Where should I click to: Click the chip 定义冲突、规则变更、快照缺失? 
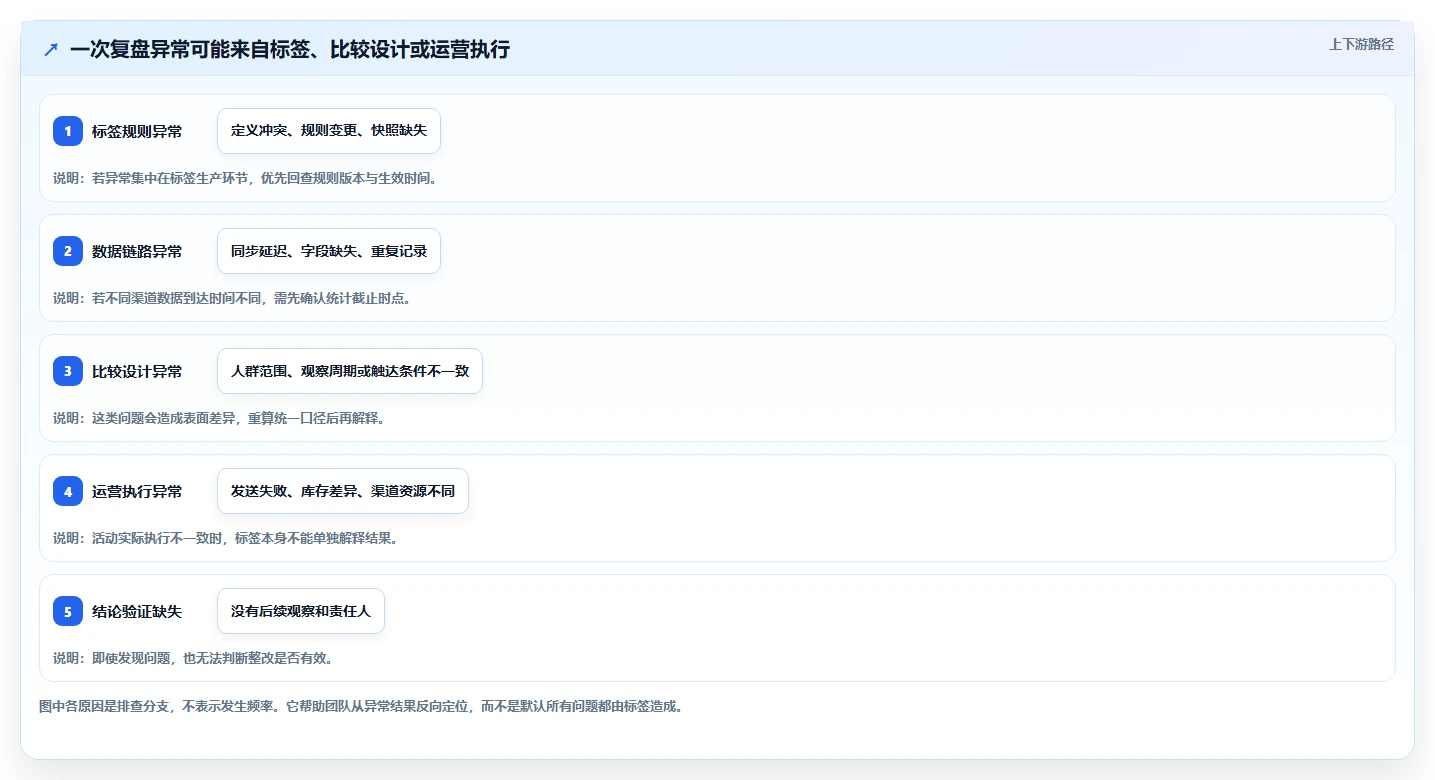click(x=329, y=131)
